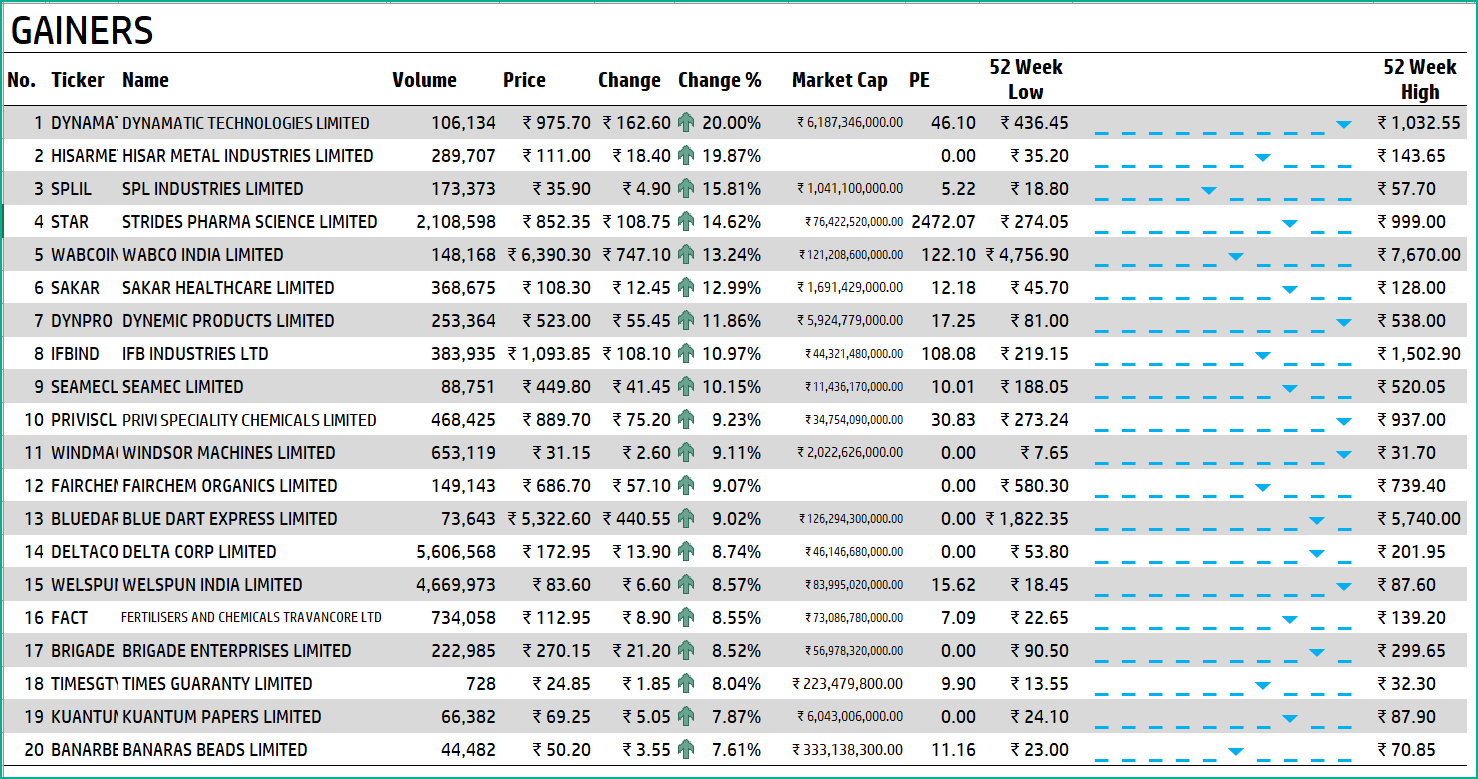Click the 20.00% change percent cell

point(731,122)
